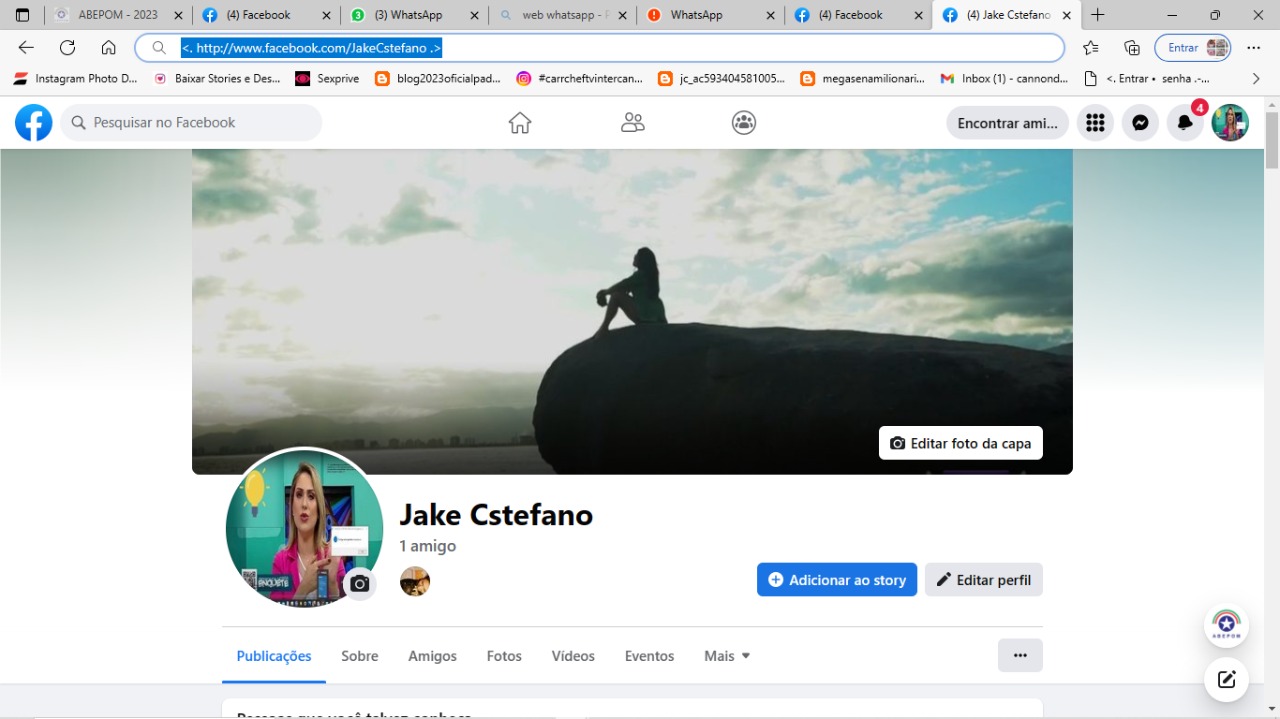Viewport: 1280px width, 719px height.
Task: Close the Jake Cstefano browser tab
Action: [1068, 15]
